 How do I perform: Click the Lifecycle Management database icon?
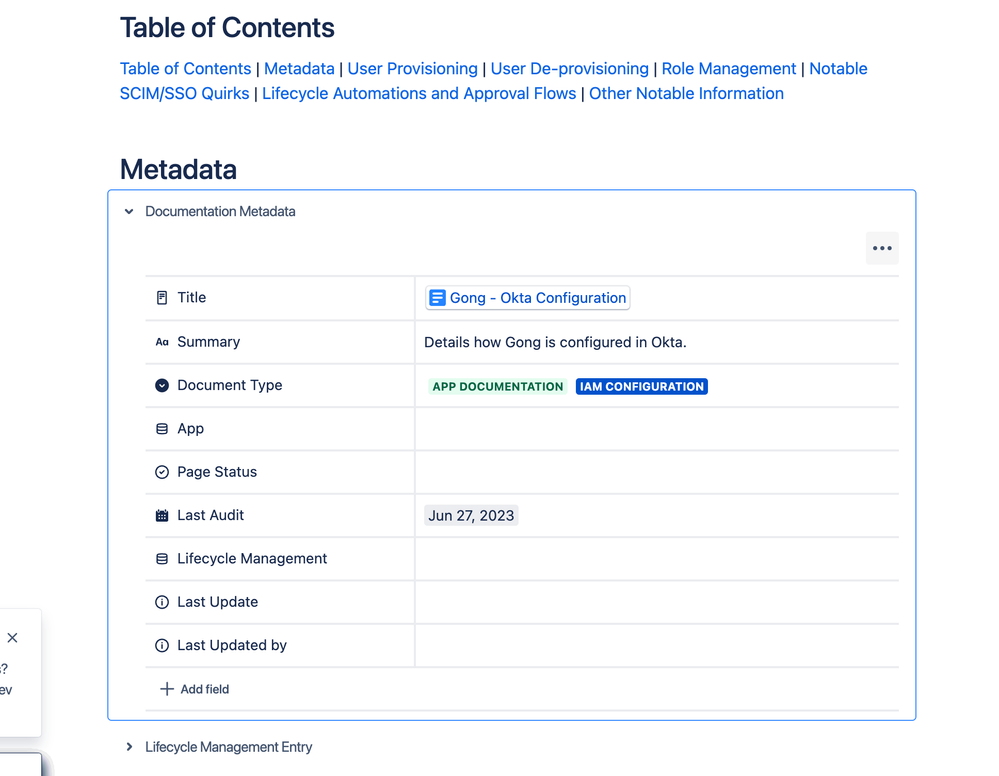click(162, 559)
